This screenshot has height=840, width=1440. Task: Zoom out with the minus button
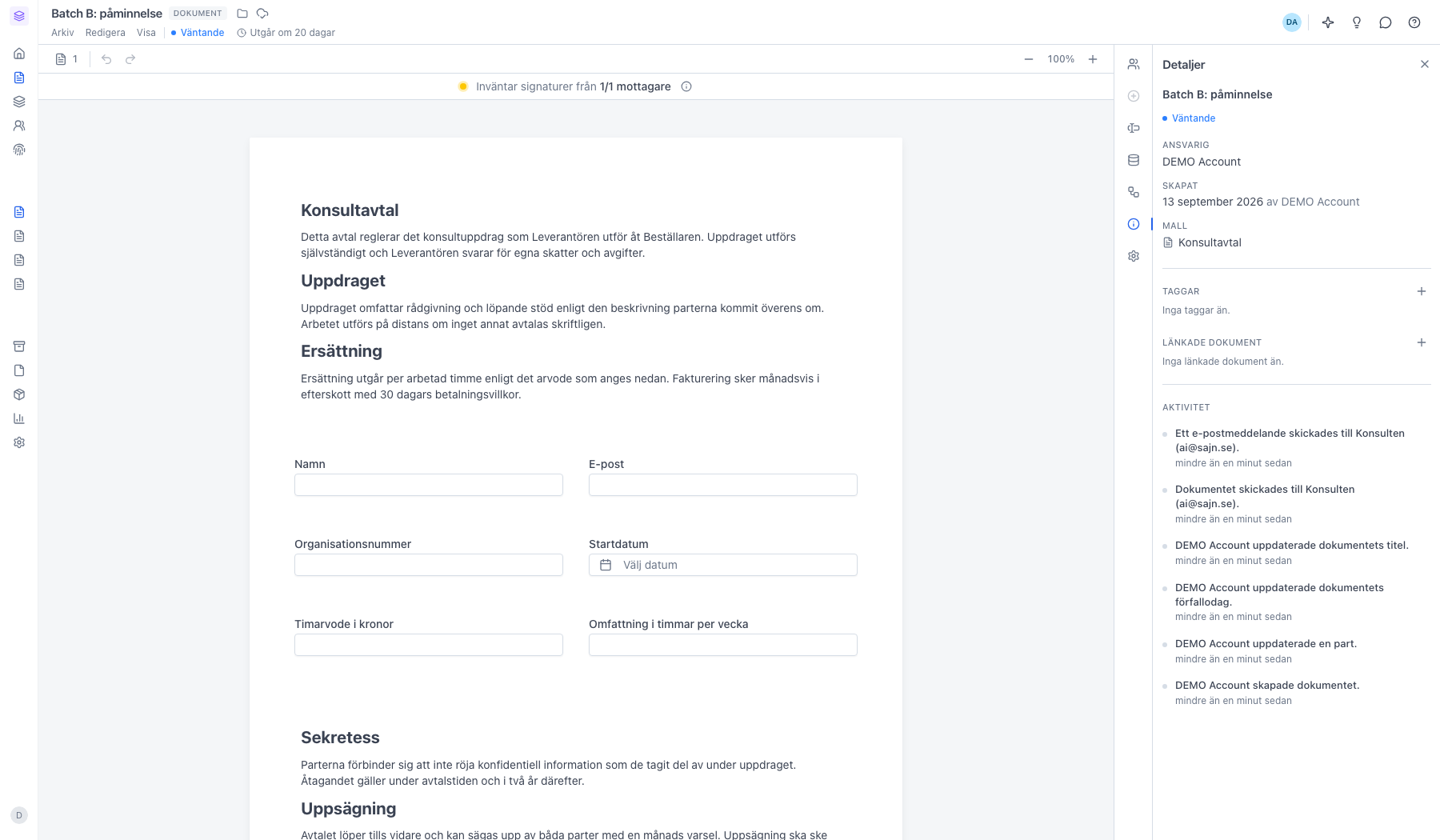pos(1029,59)
